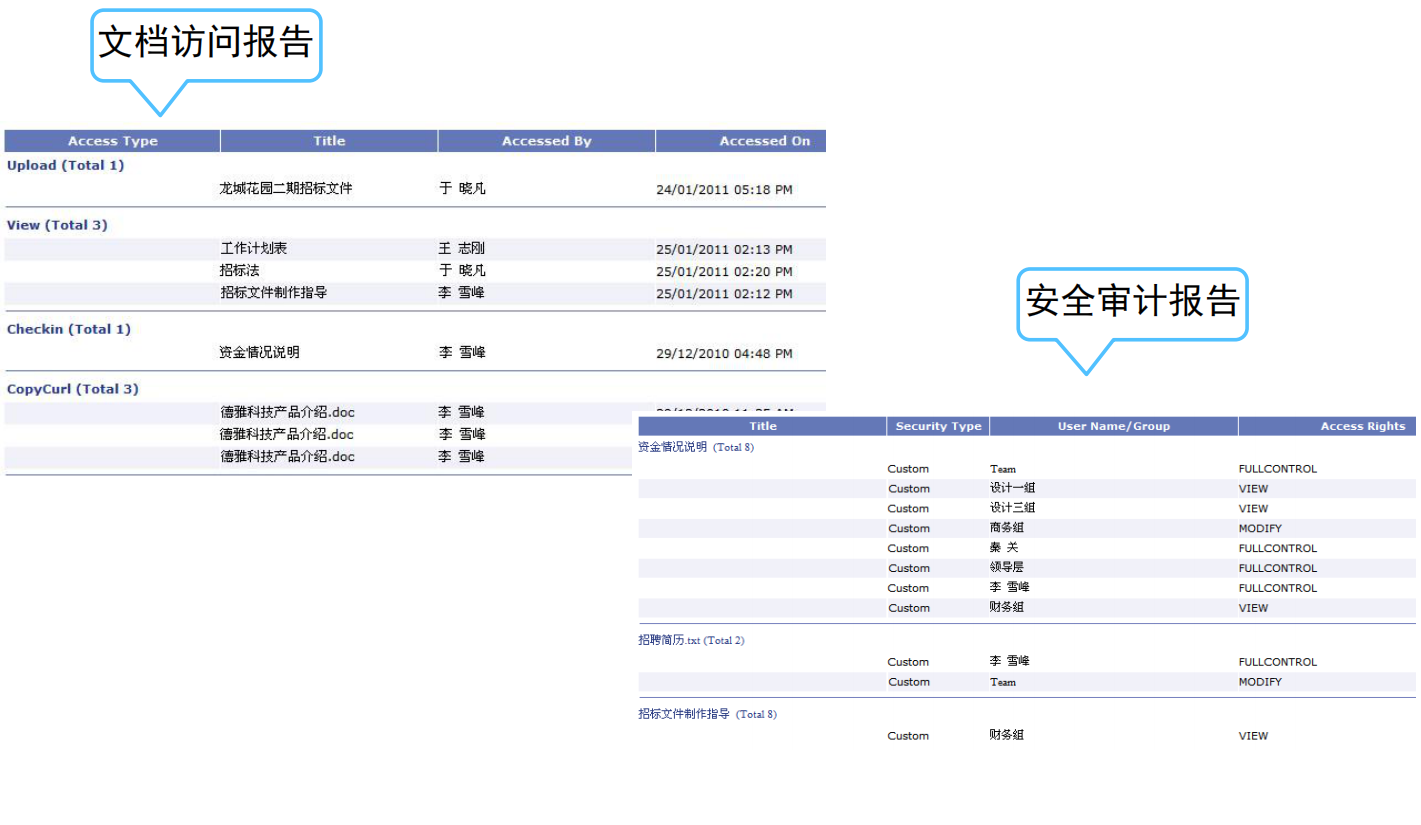This screenshot has width=1421, height=825.
Task: Click the Access Type column header
Action: 112,141
